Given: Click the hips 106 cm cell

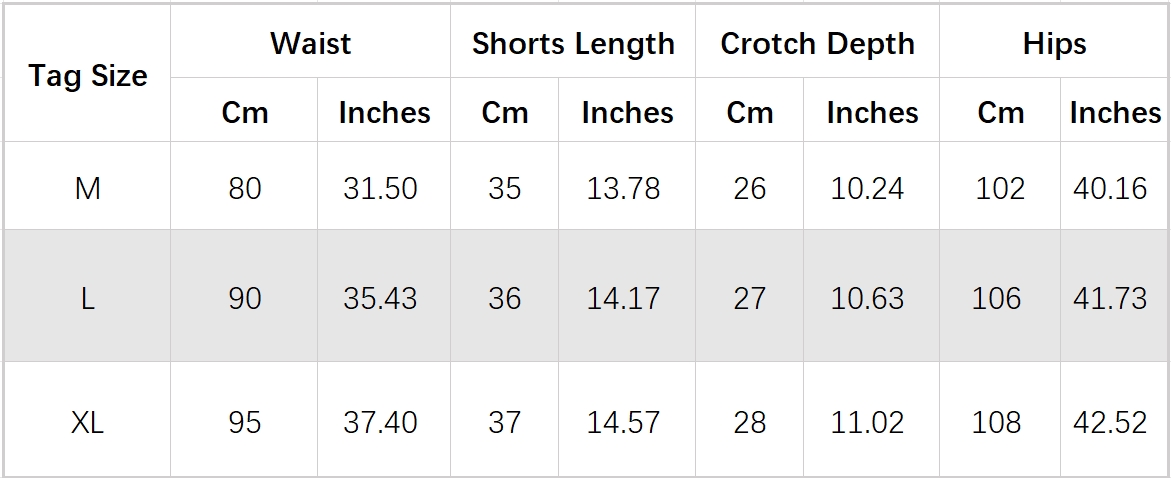Looking at the screenshot, I should point(997,298).
